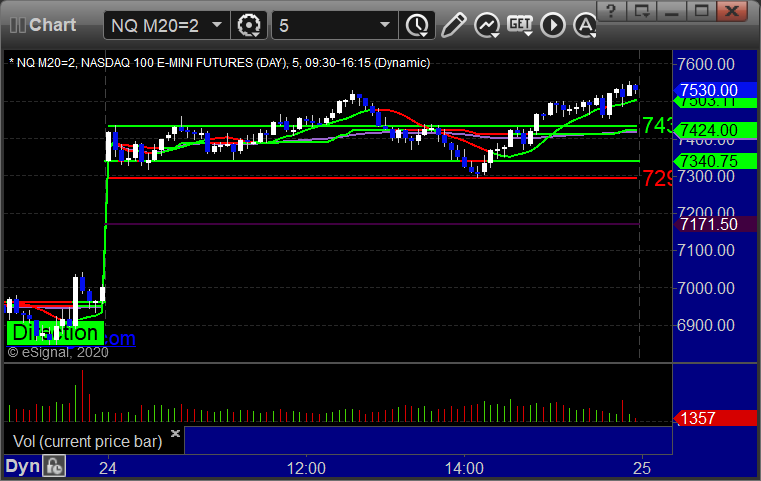This screenshot has height=481, width=761.
Task: Toggle the Dyn dynamic scaling label
Action: point(22,466)
